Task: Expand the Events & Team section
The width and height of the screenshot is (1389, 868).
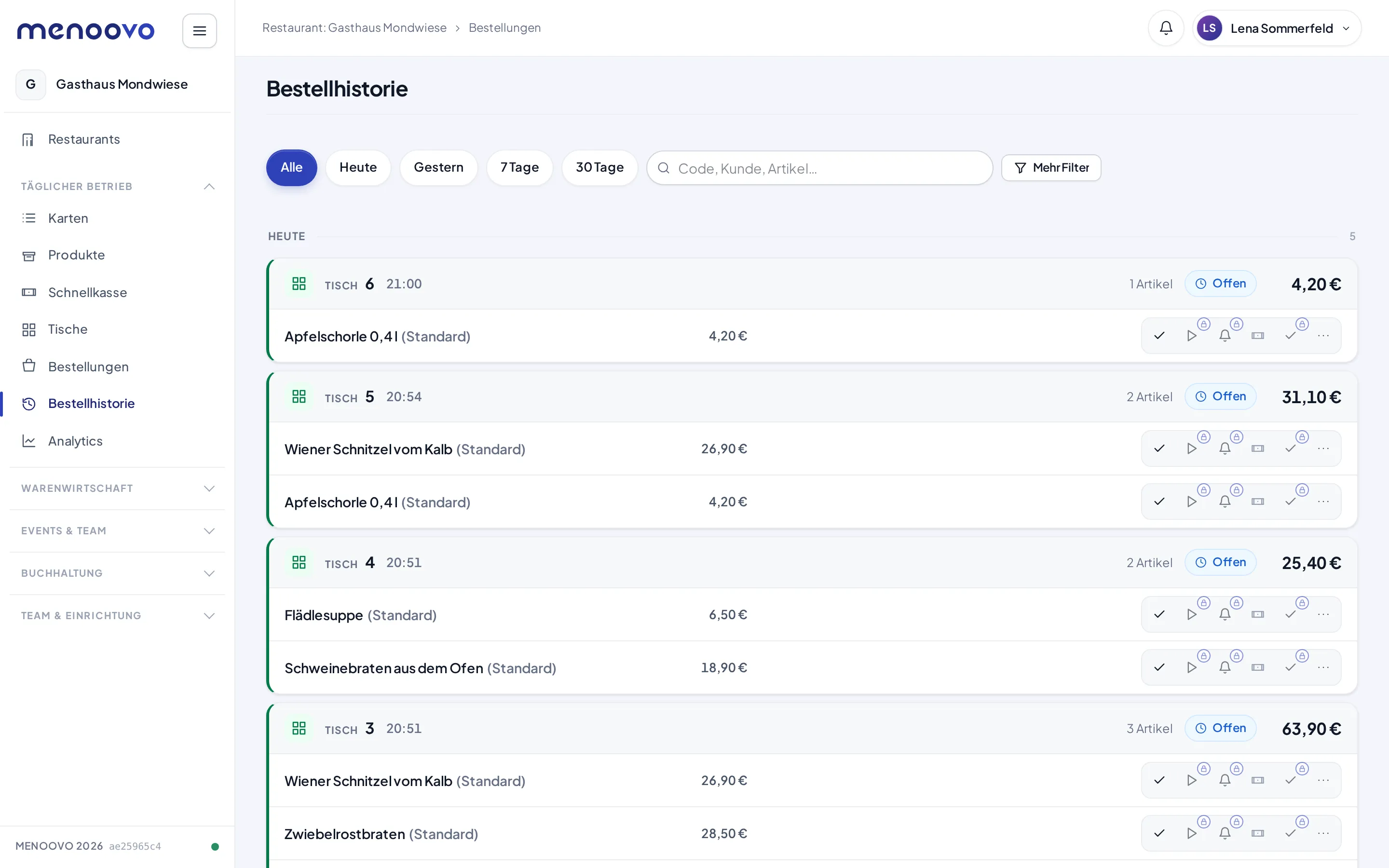Action: click(118, 531)
